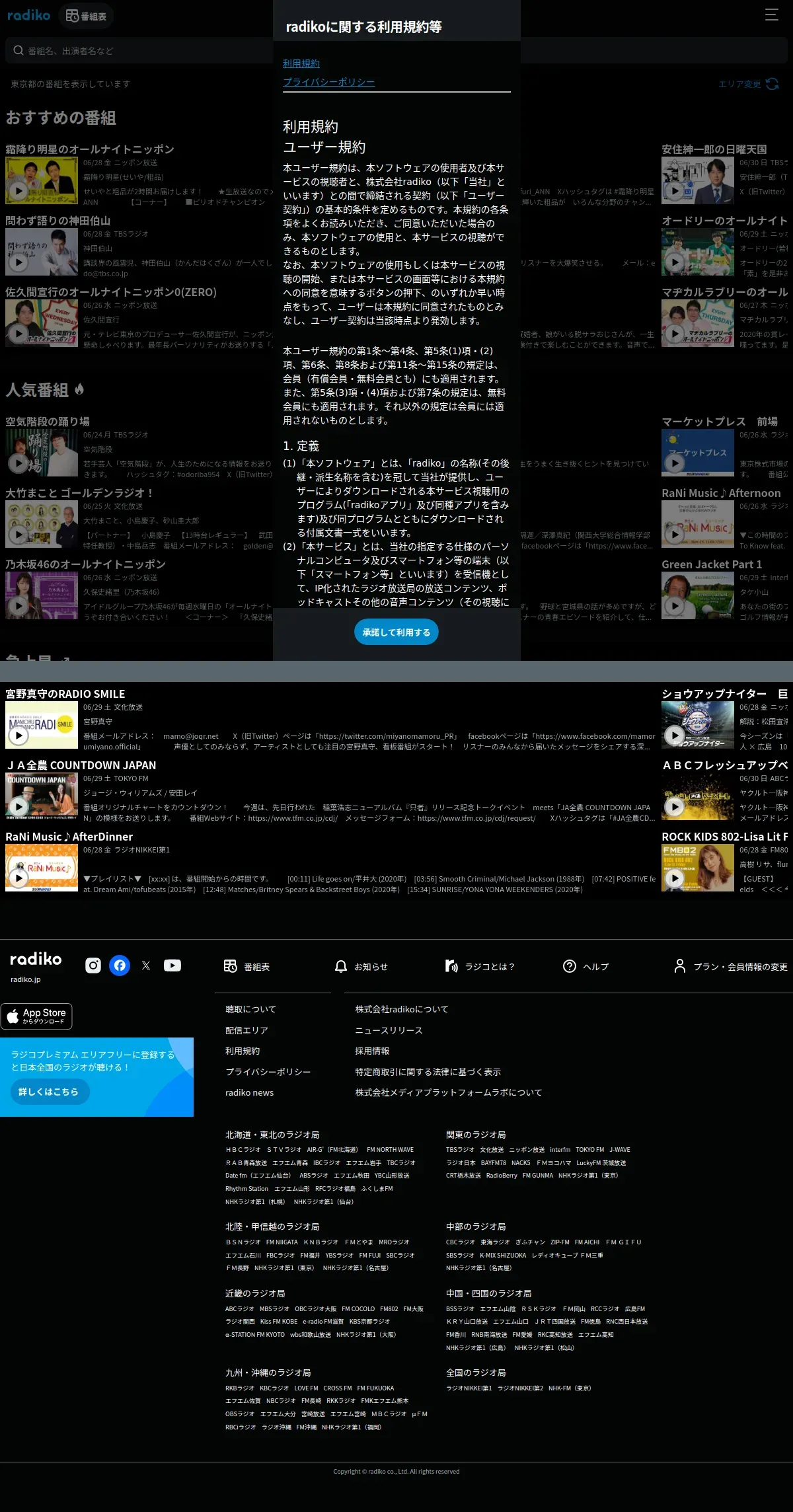Select HBCラジオ station link
793x1512 pixels.
pyautogui.click(x=243, y=1150)
